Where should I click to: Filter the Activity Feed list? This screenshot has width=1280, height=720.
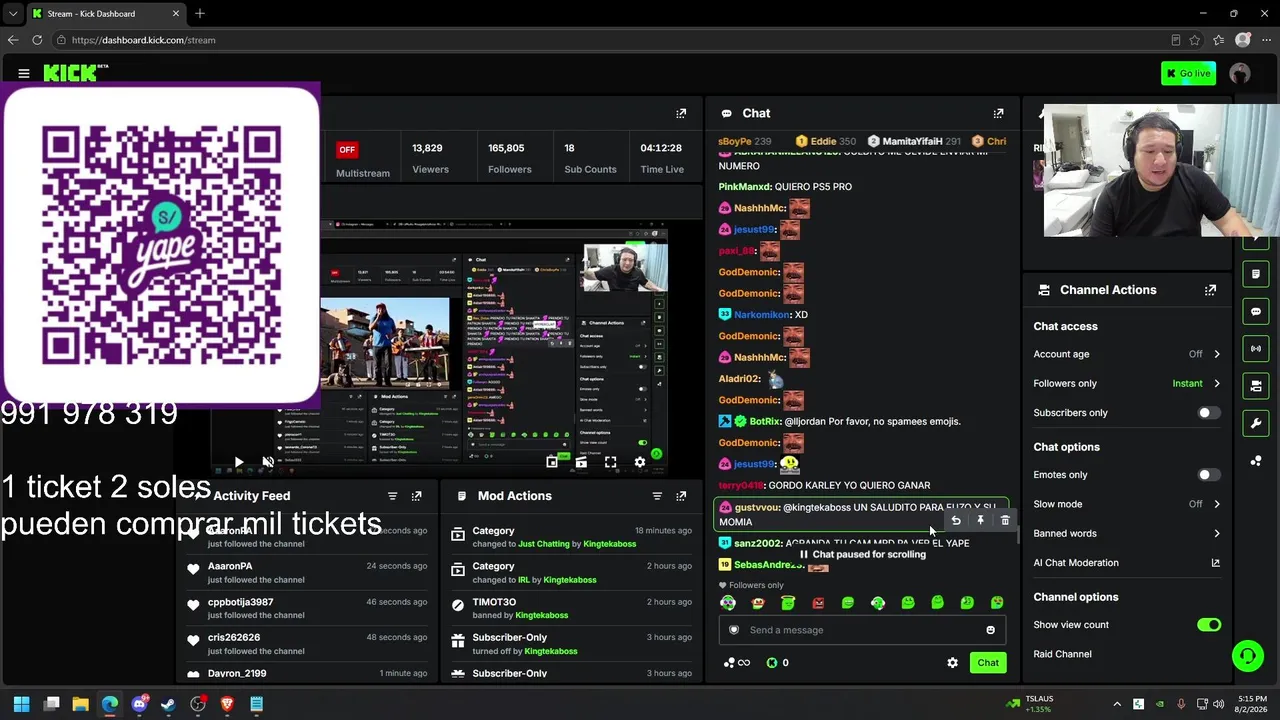392,496
